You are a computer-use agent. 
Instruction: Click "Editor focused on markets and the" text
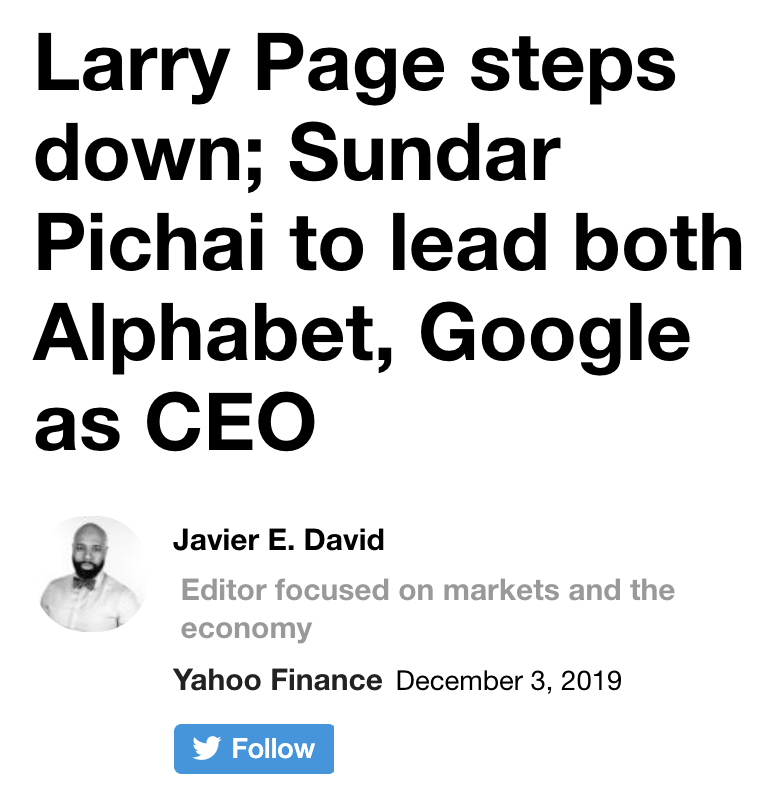coord(428,590)
